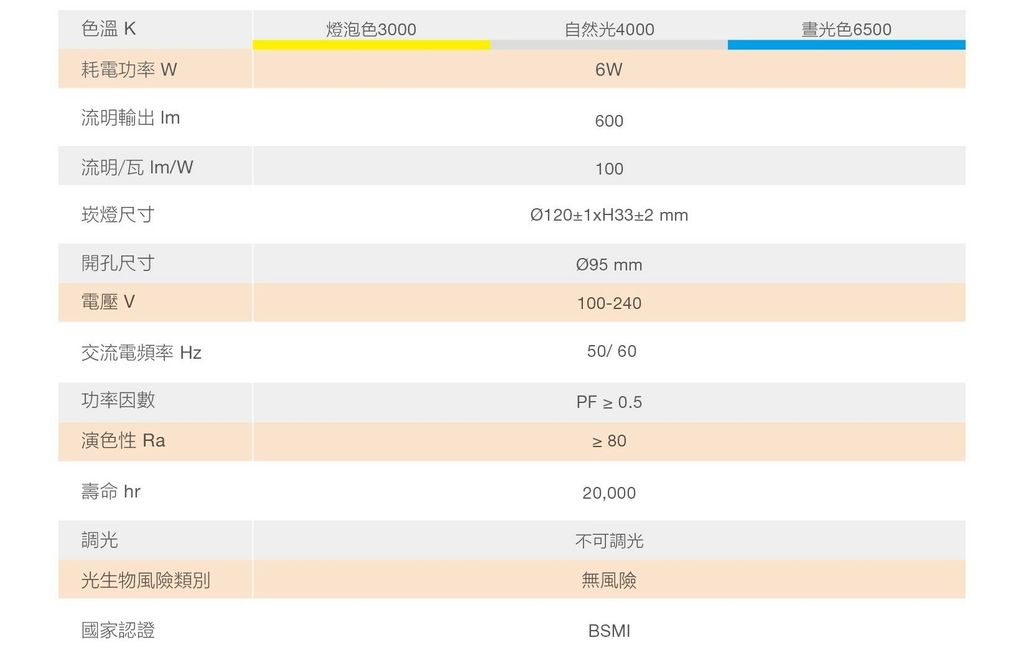Screen dimensions: 1024x669
Task: Click the blue 6500K color bar
Action: (x=846, y=45)
